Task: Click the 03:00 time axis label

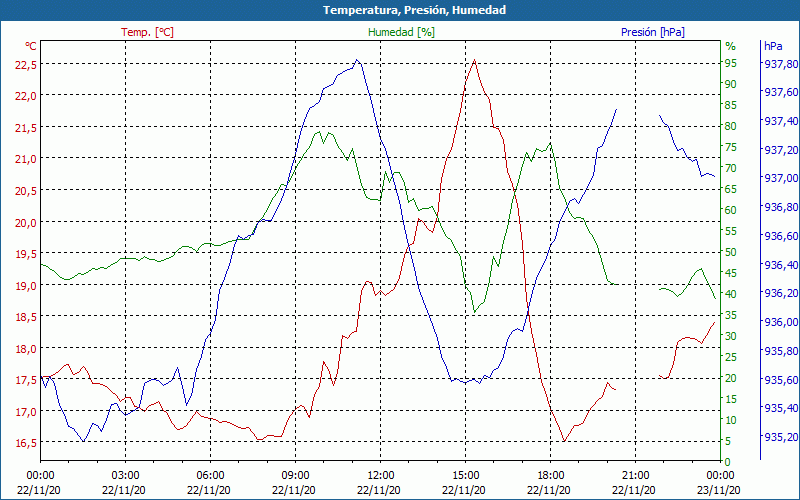Action: pyautogui.click(x=125, y=474)
